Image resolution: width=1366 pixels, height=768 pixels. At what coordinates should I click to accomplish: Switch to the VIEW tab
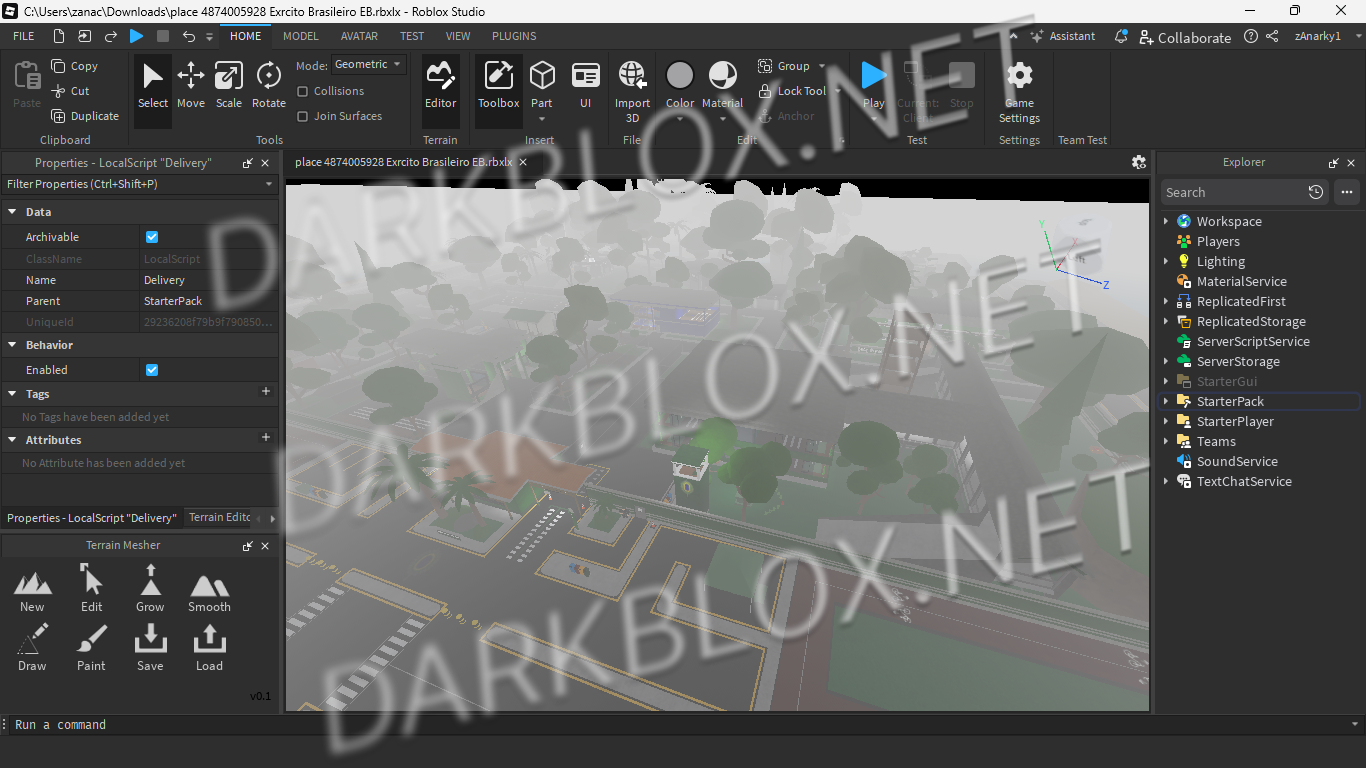[458, 36]
